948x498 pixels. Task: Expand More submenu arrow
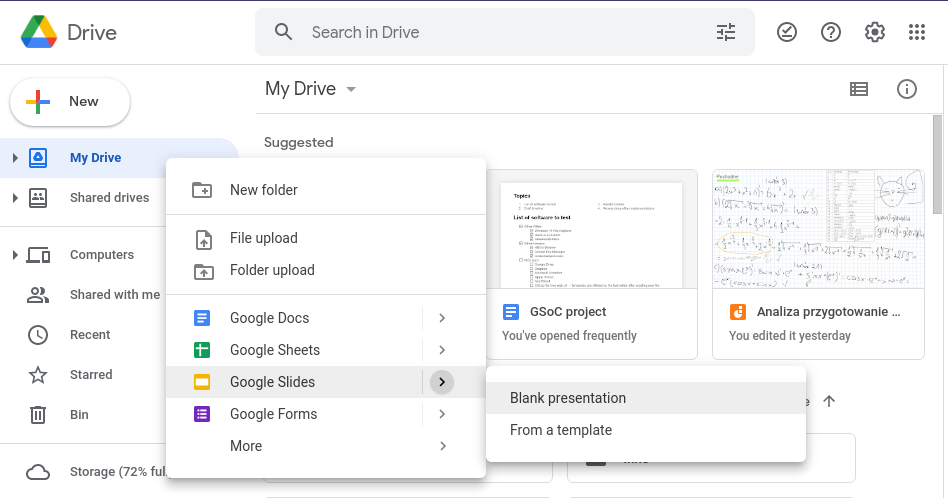[442, 446]
